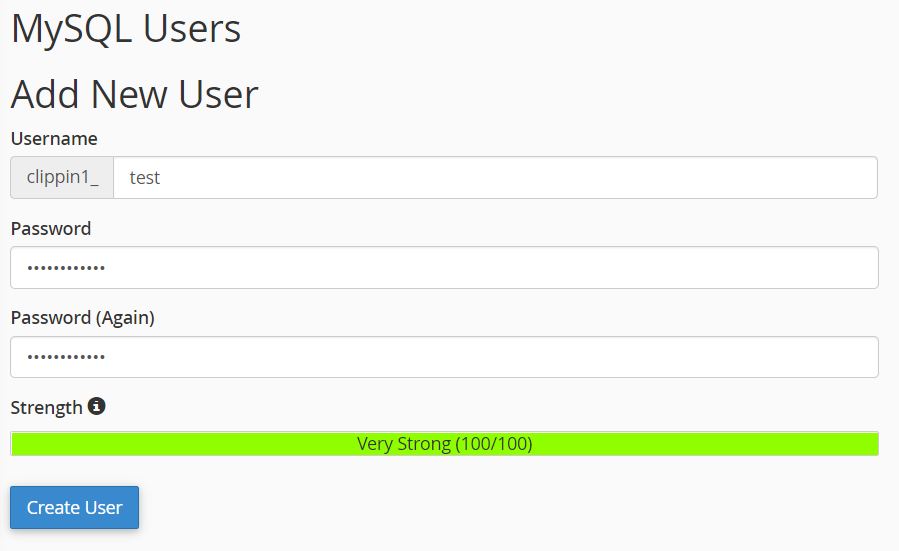Viewport: 899px width, 551px height.
Task: Click the word test in Username box
Action: [x=144, y=178]
